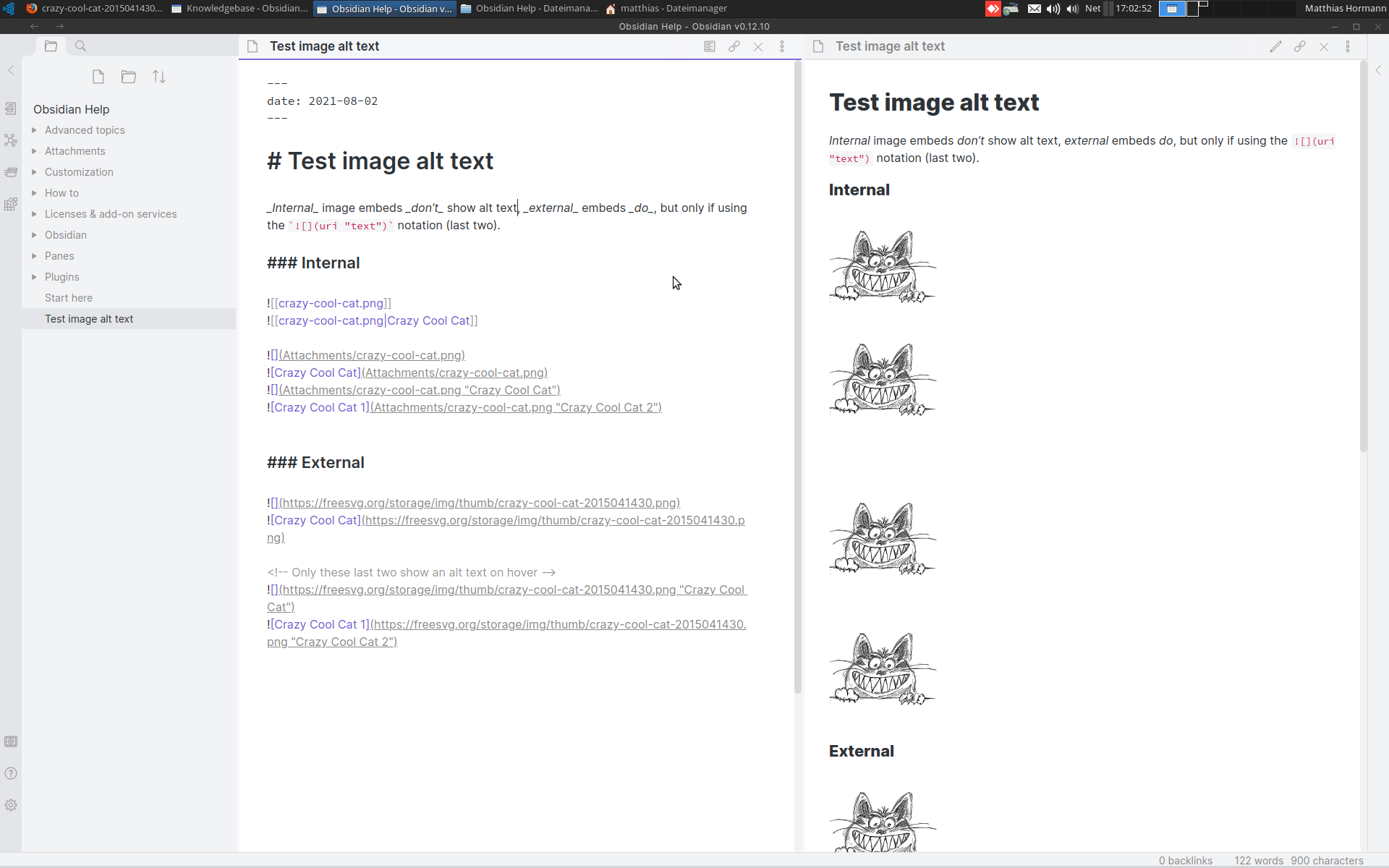
Task: Select the Test image alt text note in tree
Action: (129, 319)
